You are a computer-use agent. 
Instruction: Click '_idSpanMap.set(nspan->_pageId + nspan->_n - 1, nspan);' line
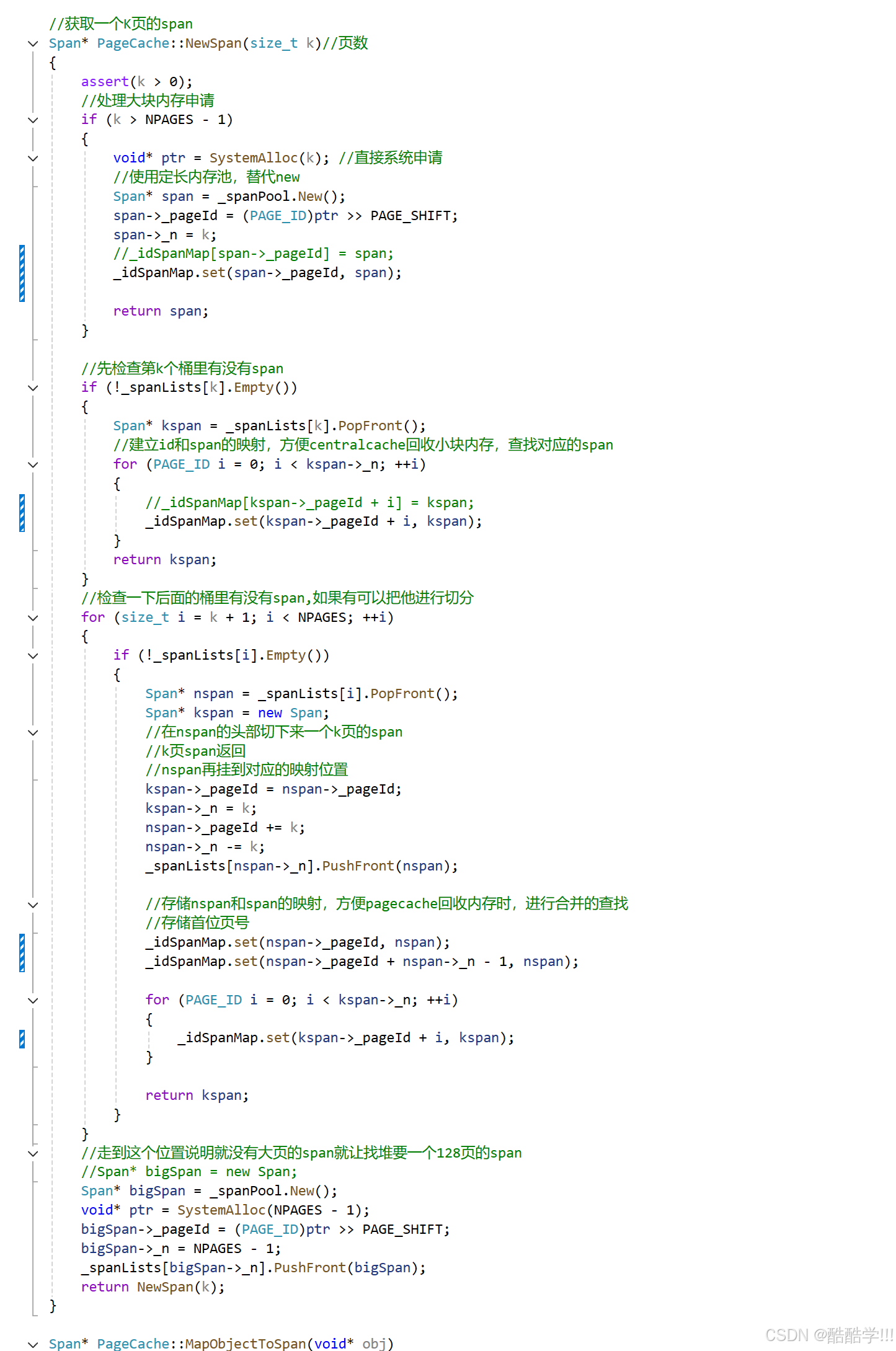point(362,962)
